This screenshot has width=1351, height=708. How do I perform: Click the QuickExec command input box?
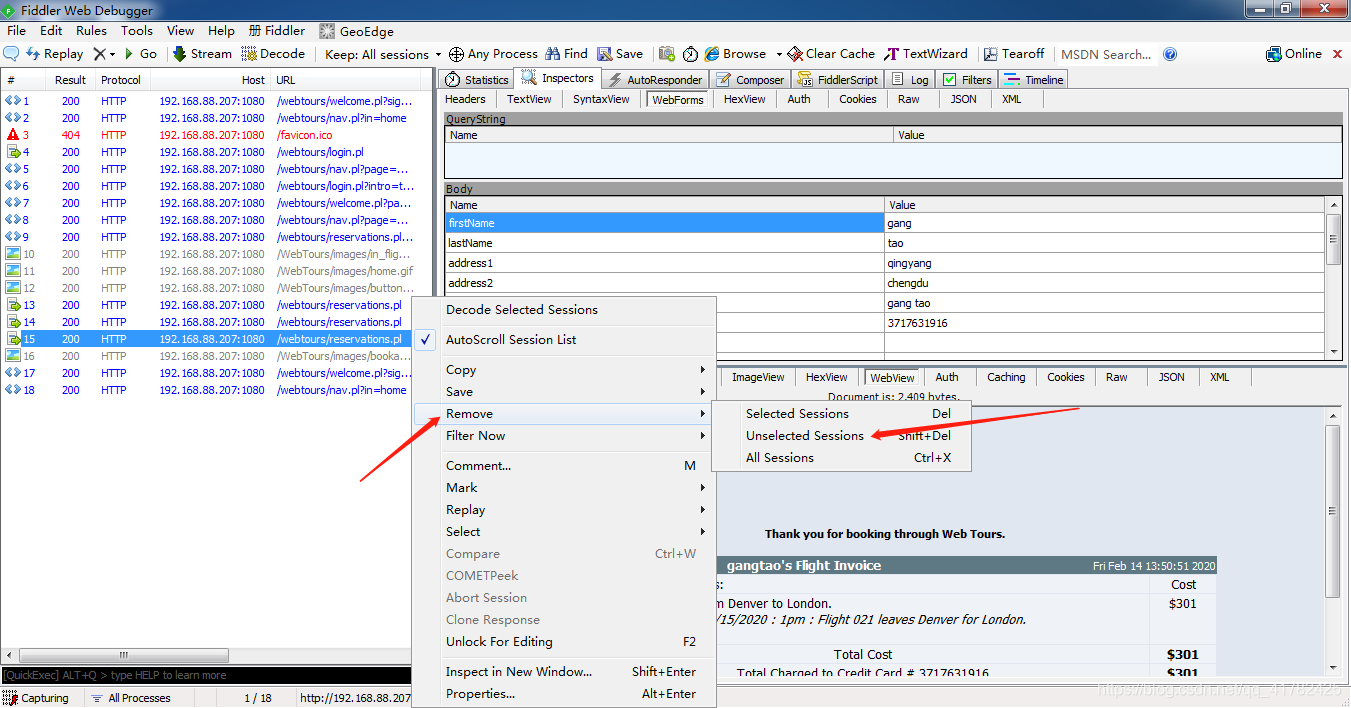coord(206,676)
